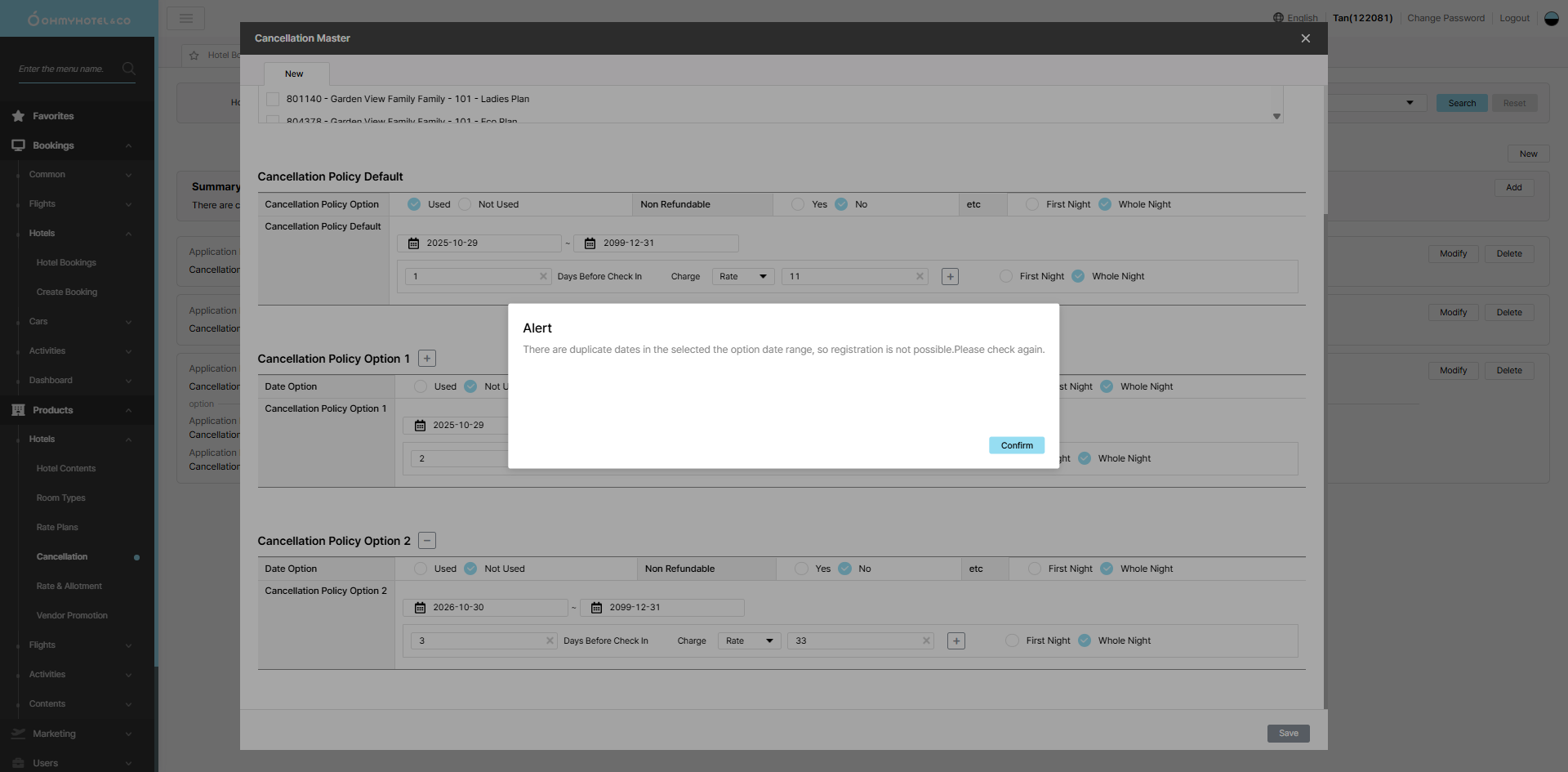
Task: Open calendar for Option 2 start date 2026-10-30
Action: (420, 608)
